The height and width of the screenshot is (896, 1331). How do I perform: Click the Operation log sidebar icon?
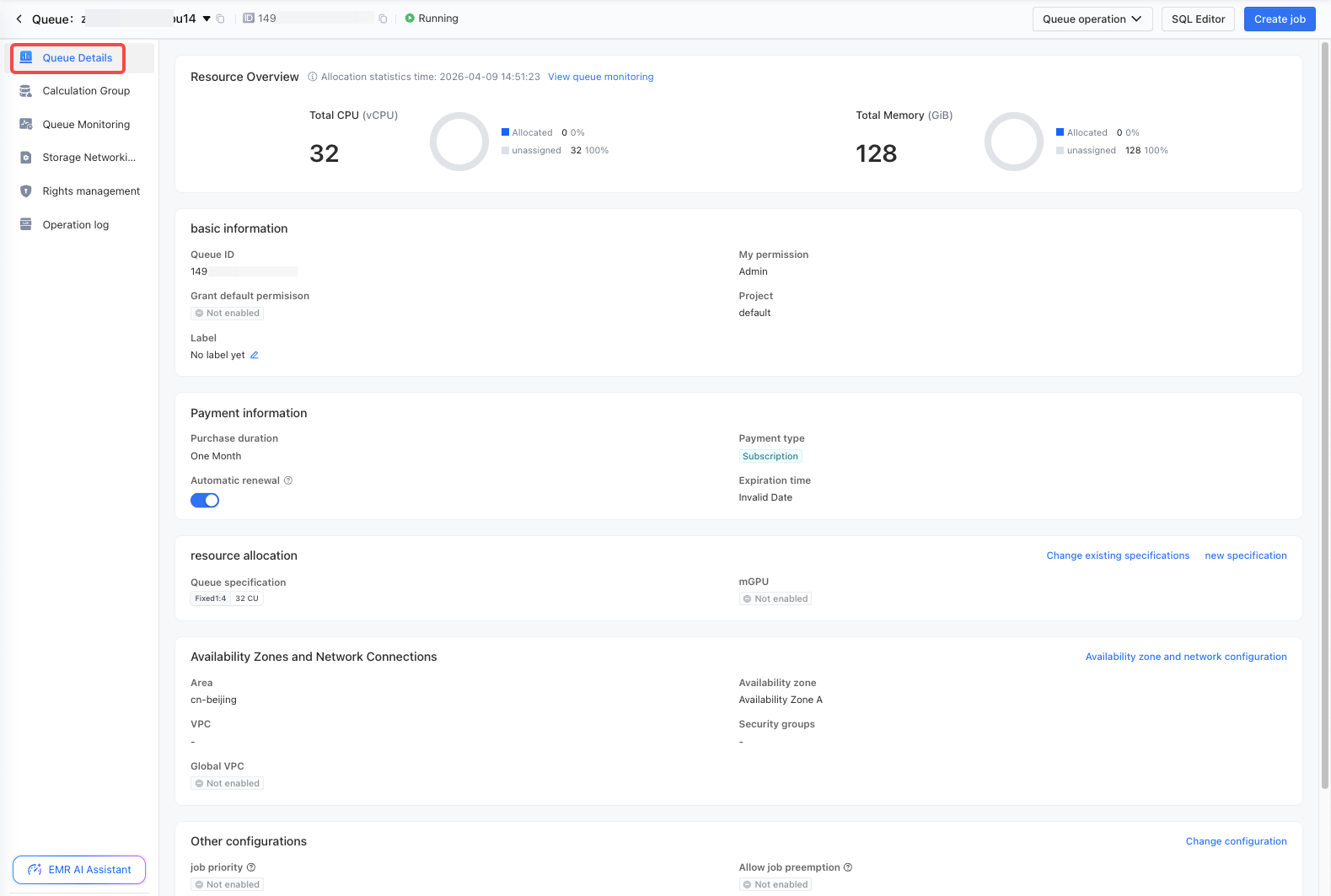pyautogui.click(x=26, y=224)
